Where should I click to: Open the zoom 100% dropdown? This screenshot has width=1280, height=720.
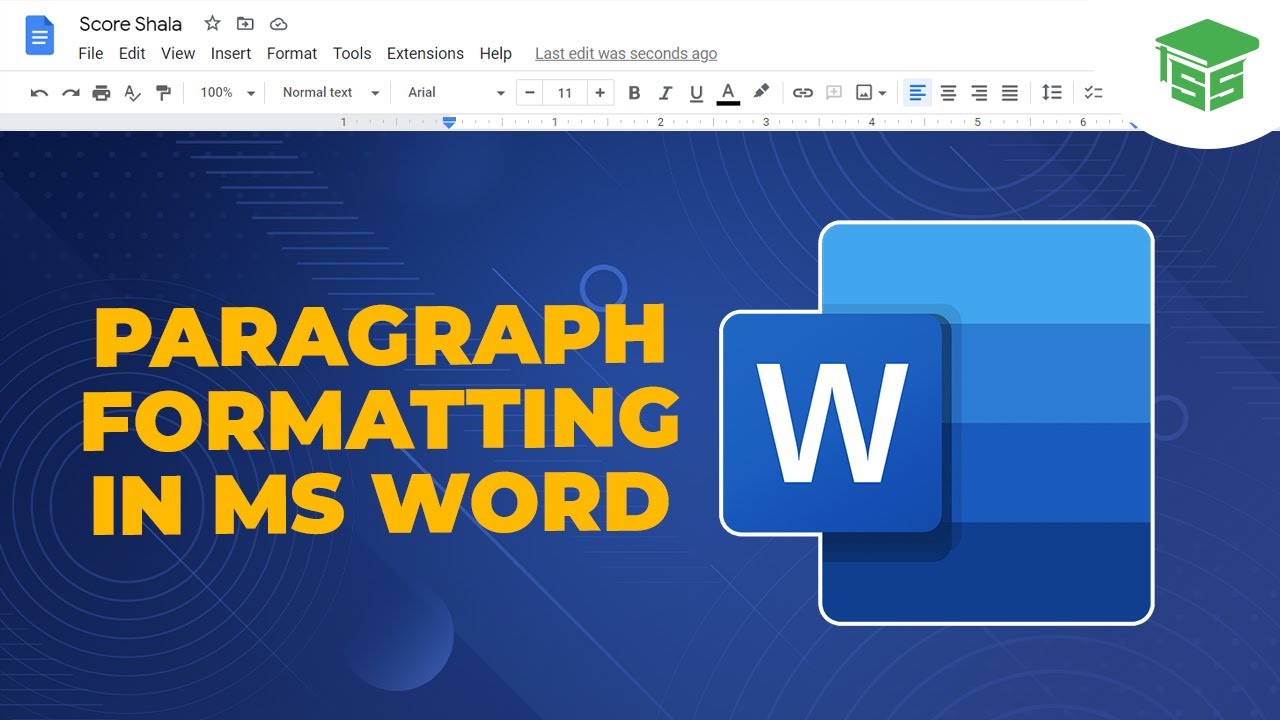[228, 93]
